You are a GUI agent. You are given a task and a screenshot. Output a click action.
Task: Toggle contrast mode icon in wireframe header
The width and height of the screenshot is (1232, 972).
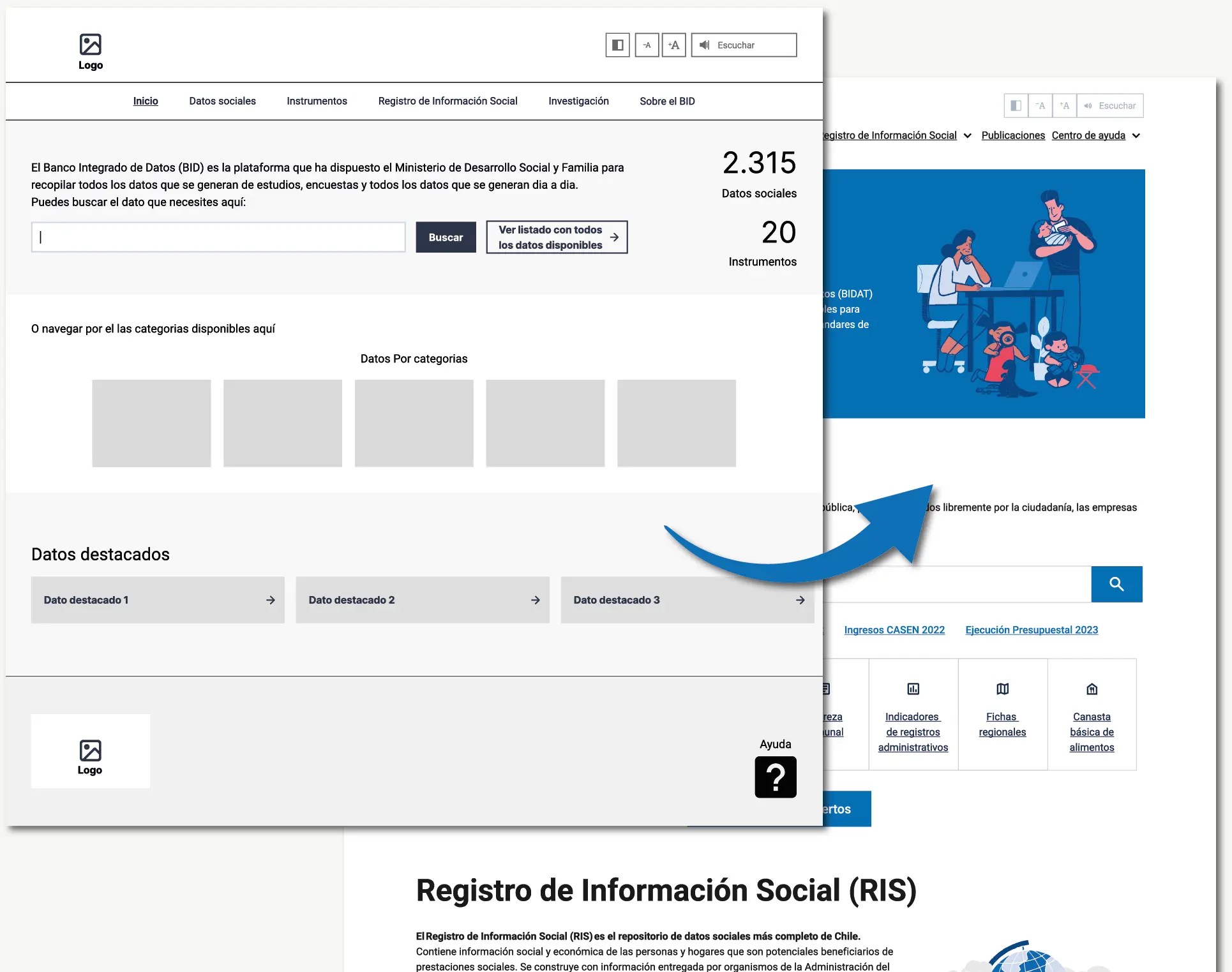coord(617,45)
